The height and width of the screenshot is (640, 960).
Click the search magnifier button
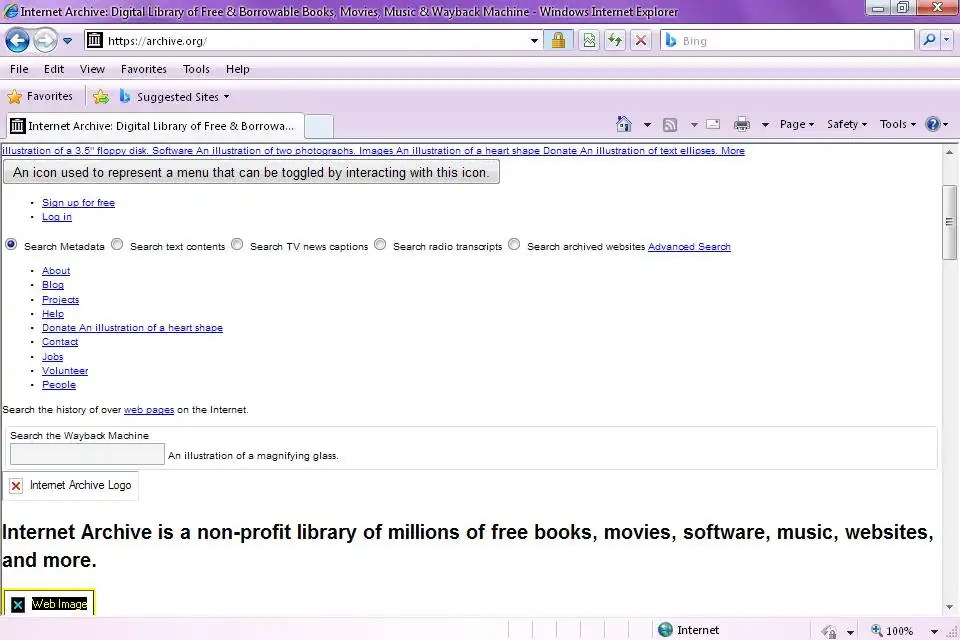(929, 40)
